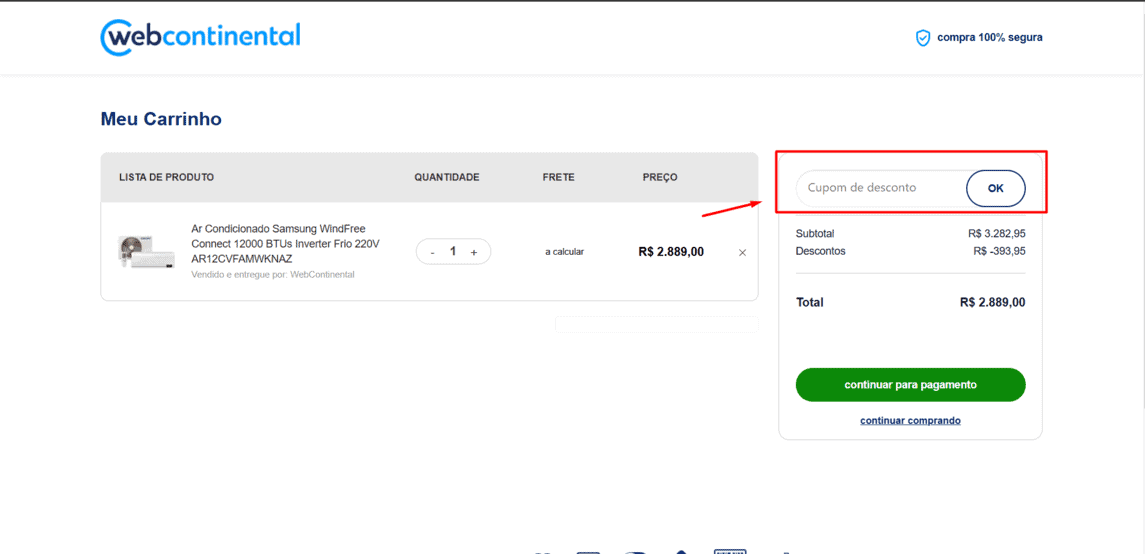
Task: Click continuar para pagamento button
Action: pos(910,385)
